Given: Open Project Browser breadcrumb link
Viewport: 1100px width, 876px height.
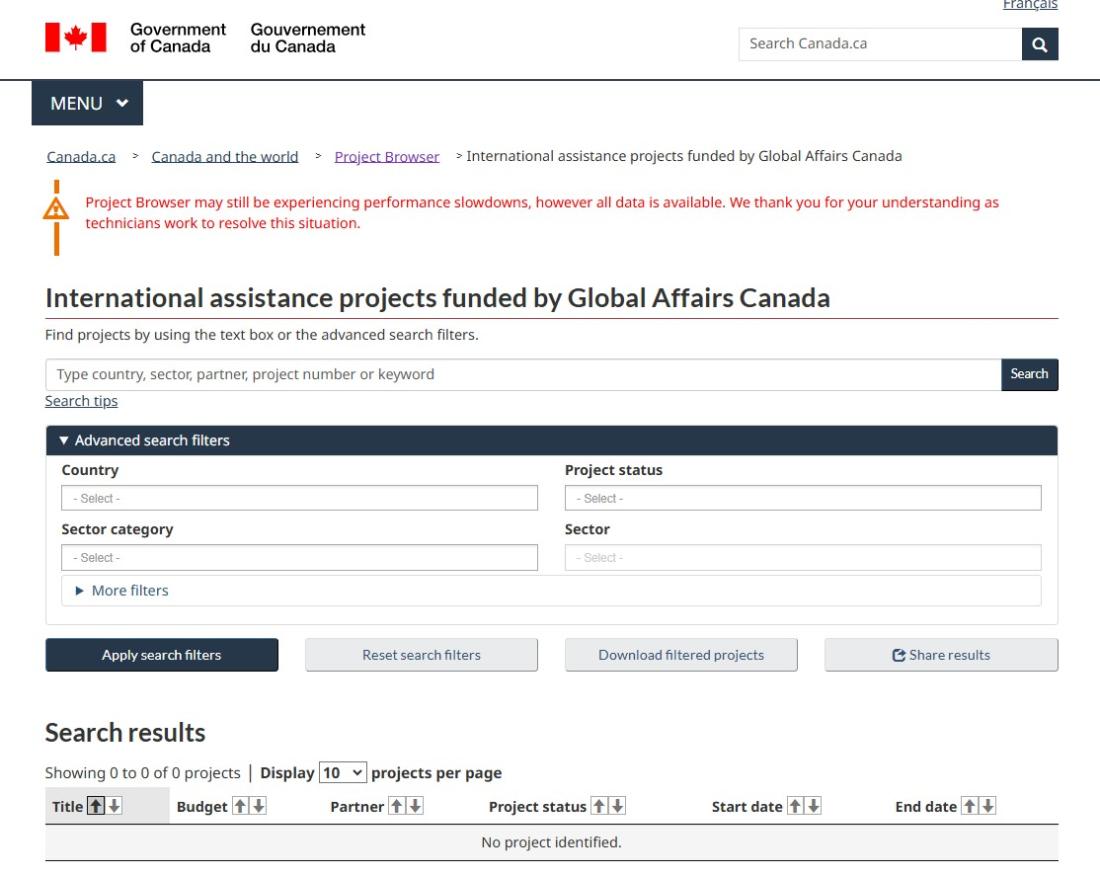Looking at the screenshot, I should (x=387, y=156).
